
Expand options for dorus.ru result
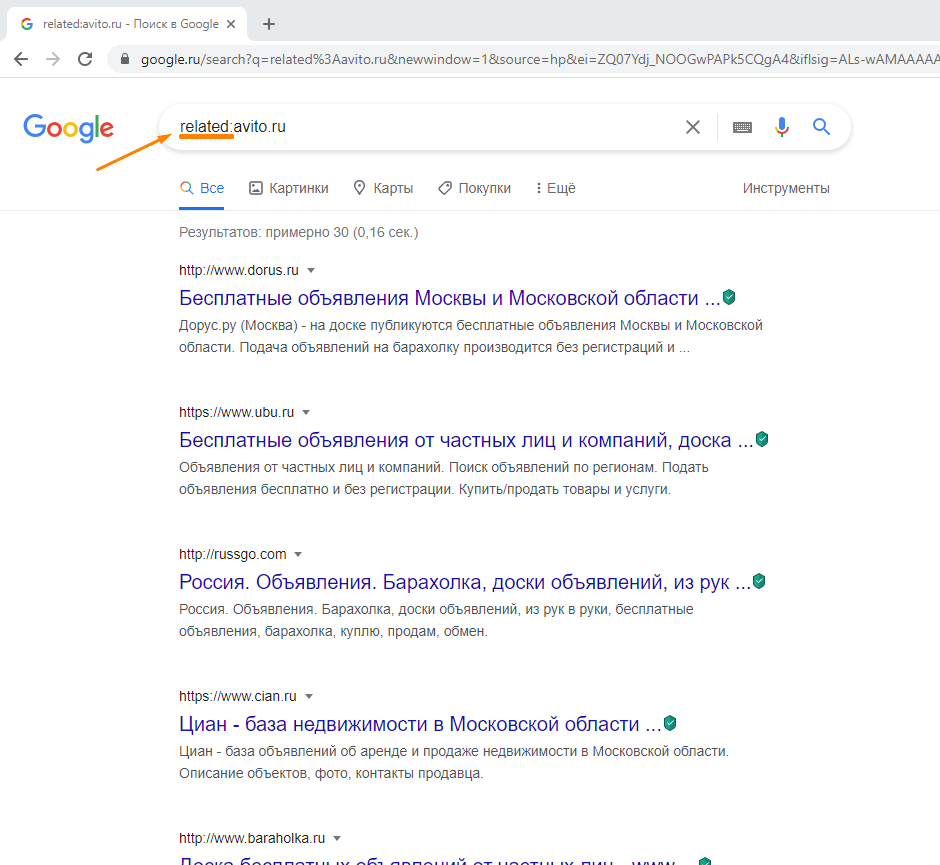[x=311, y=270]
